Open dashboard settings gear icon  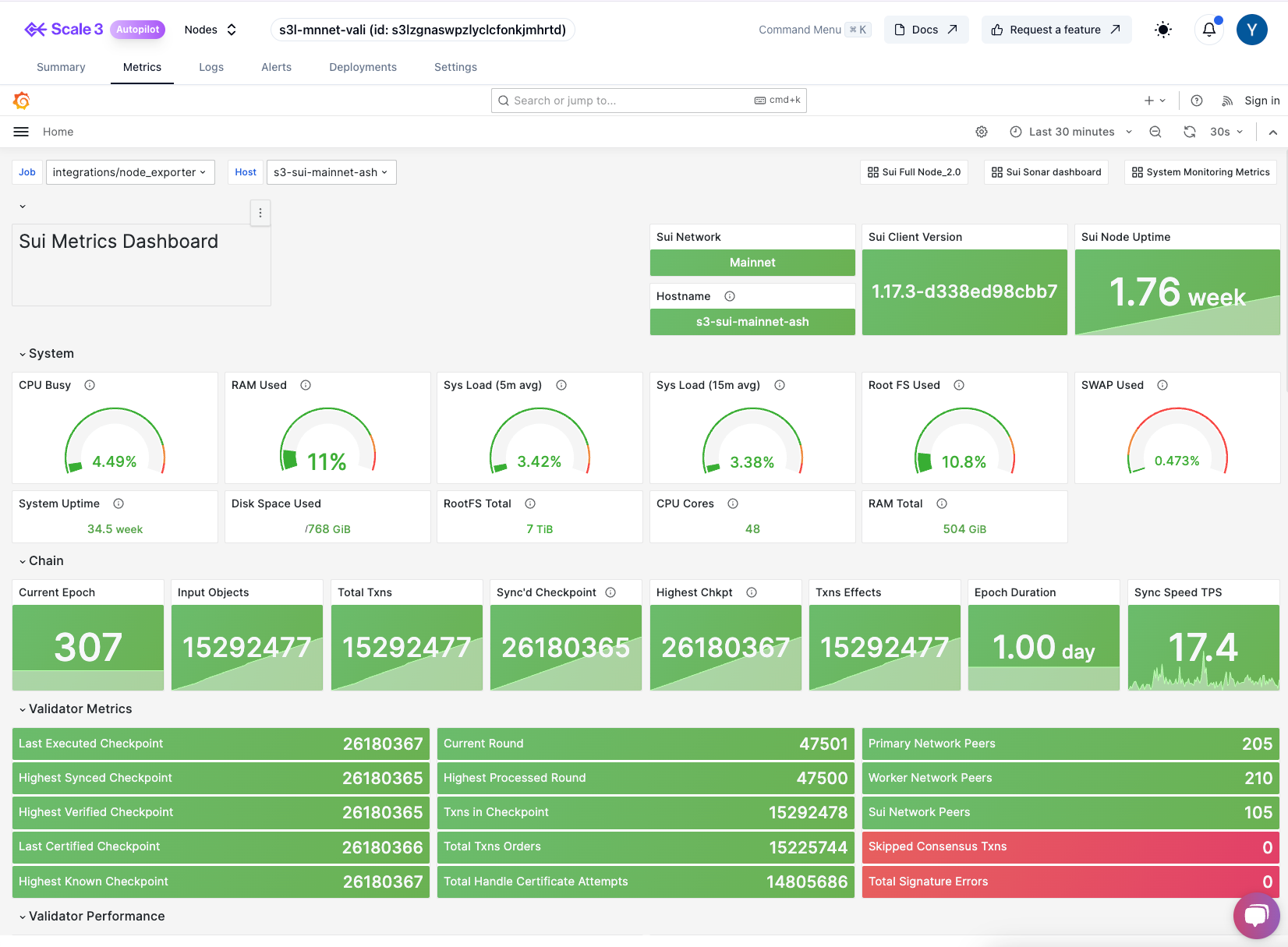[x=982, y=131]
